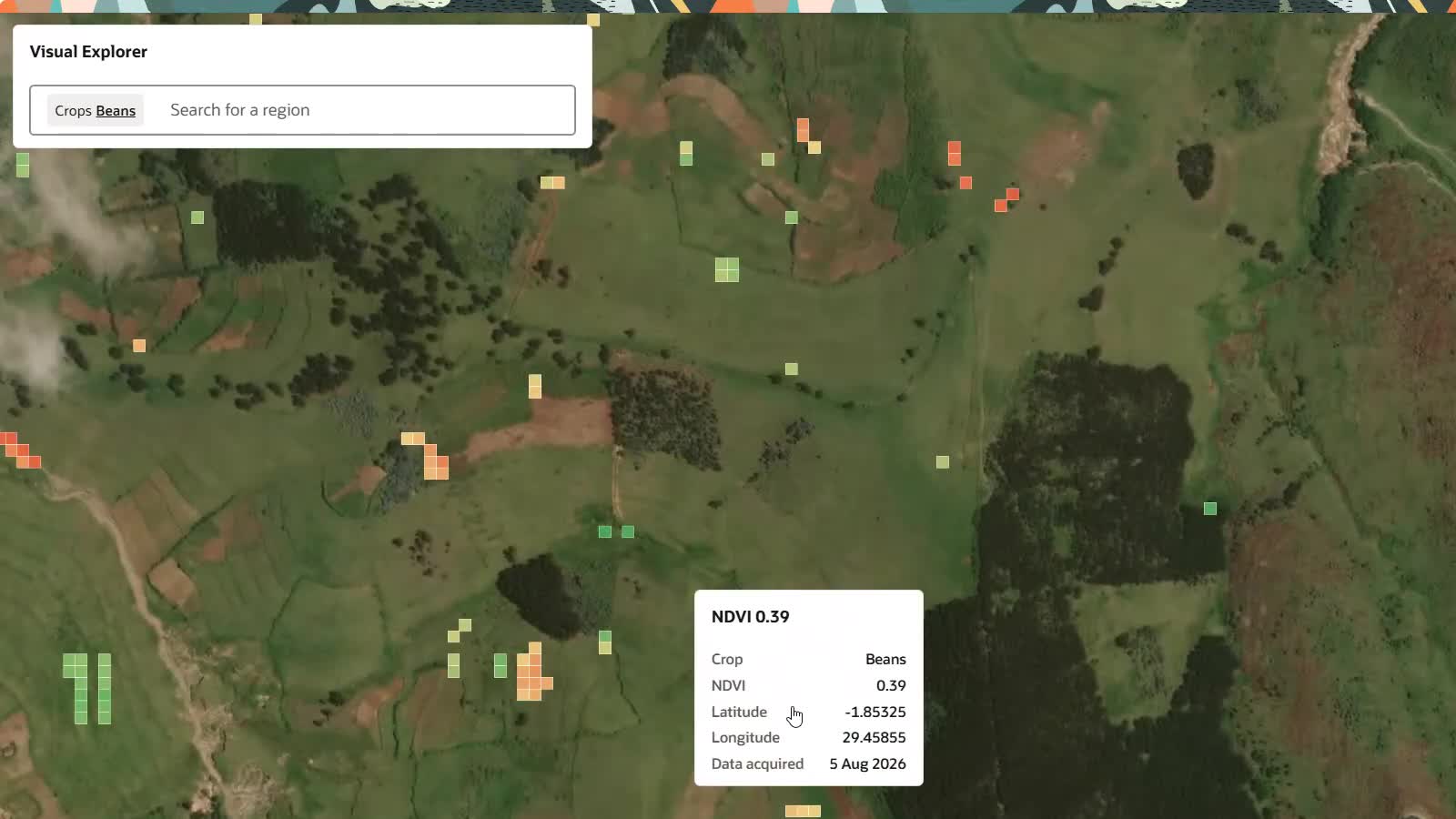
Task: Click the Crops Beans filter chip
Action: 95,110
